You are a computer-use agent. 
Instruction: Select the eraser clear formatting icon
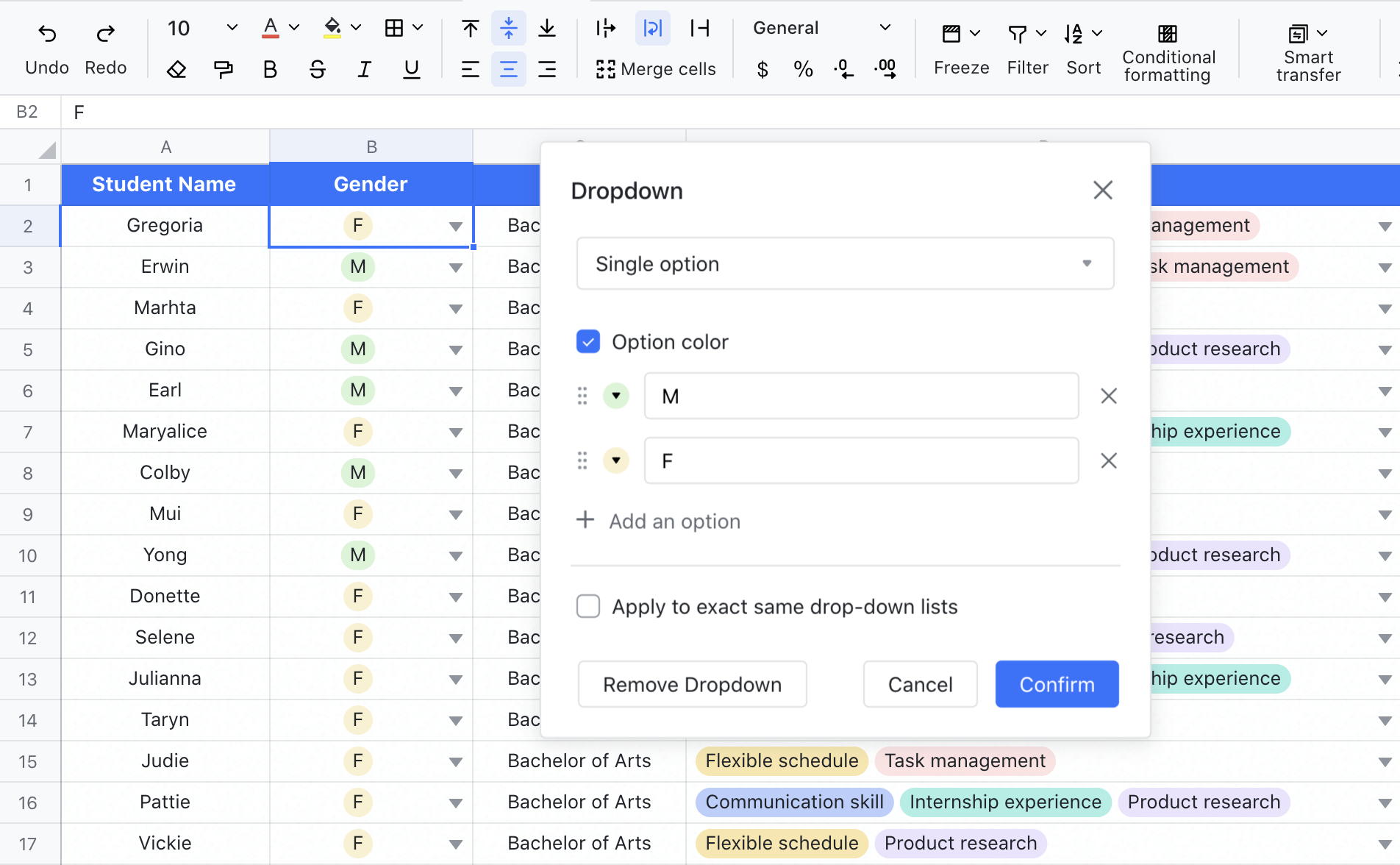point(176,69)
